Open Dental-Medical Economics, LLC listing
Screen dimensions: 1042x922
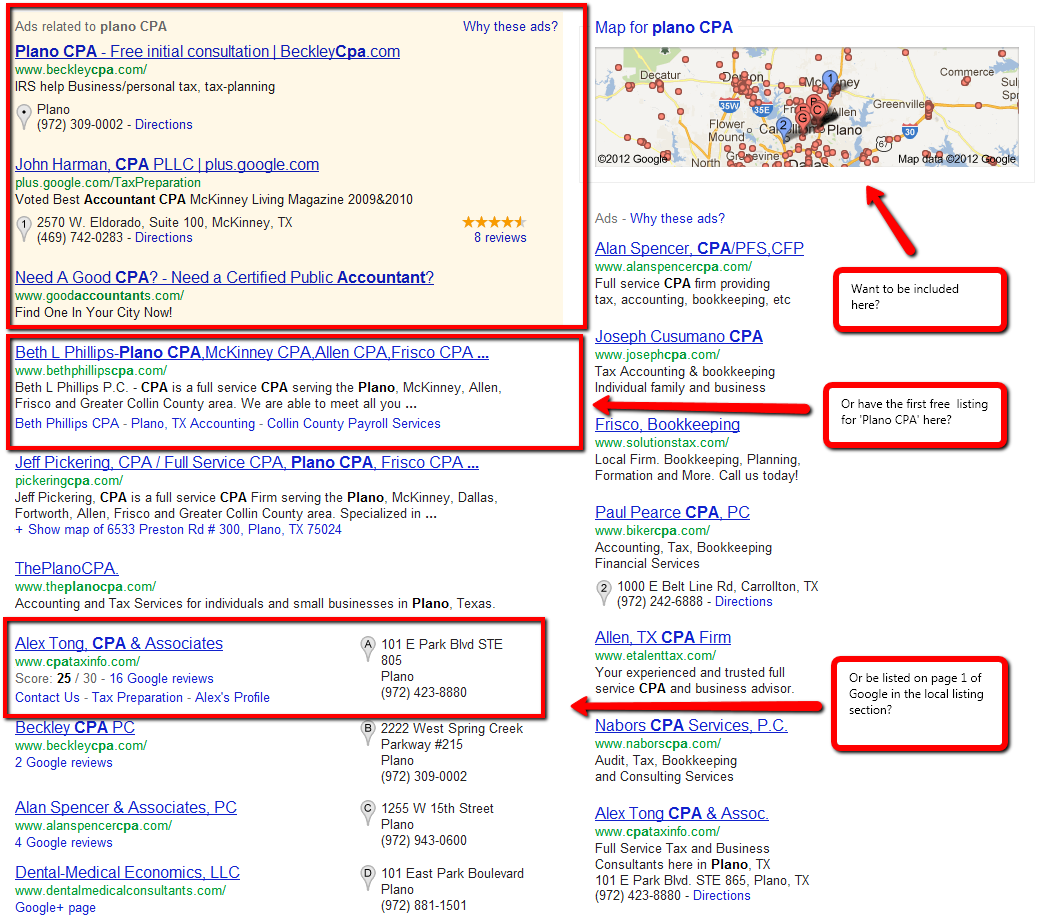coord(128,872)
